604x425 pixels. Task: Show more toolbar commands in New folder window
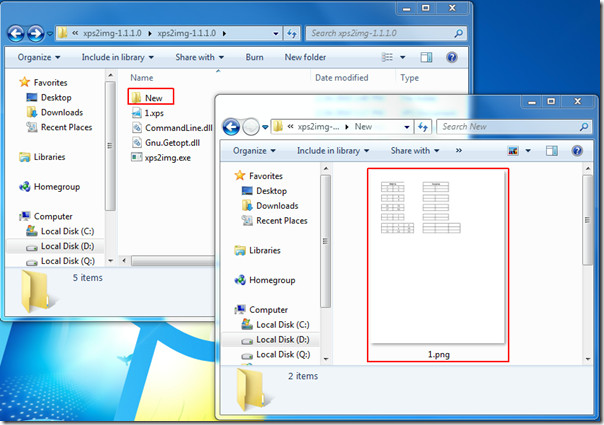(x=459, y=151)
